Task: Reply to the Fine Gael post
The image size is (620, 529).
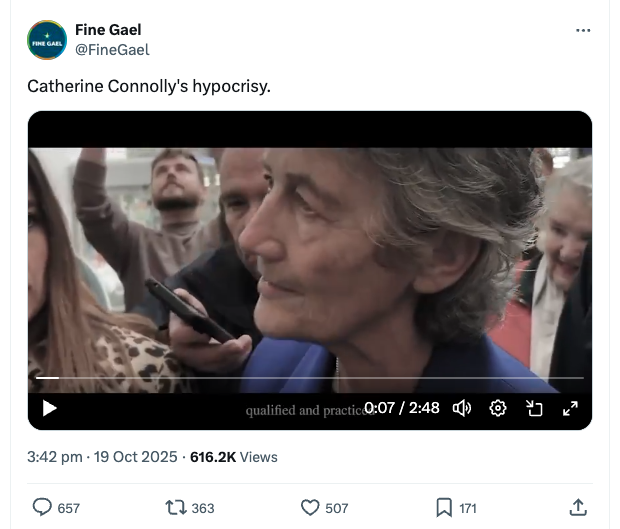Action: (43, 508)
